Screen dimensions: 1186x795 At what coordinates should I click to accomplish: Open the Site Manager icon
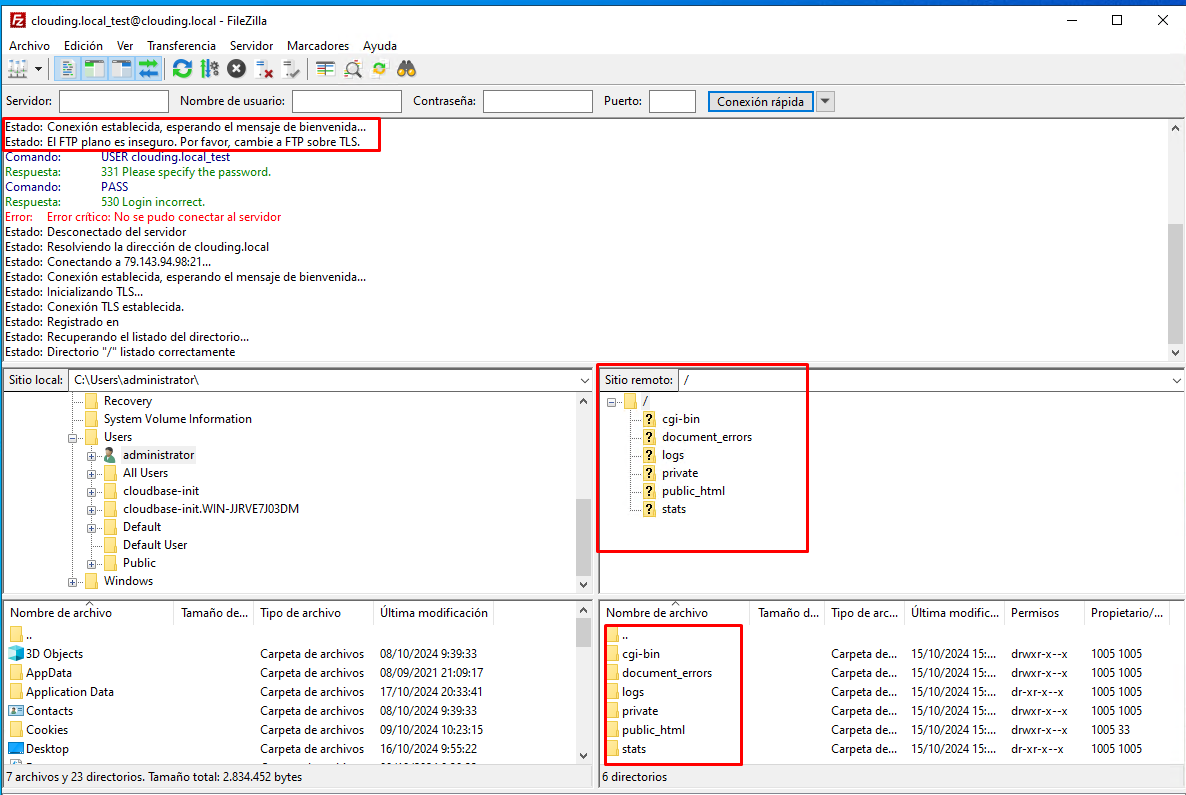17,70
